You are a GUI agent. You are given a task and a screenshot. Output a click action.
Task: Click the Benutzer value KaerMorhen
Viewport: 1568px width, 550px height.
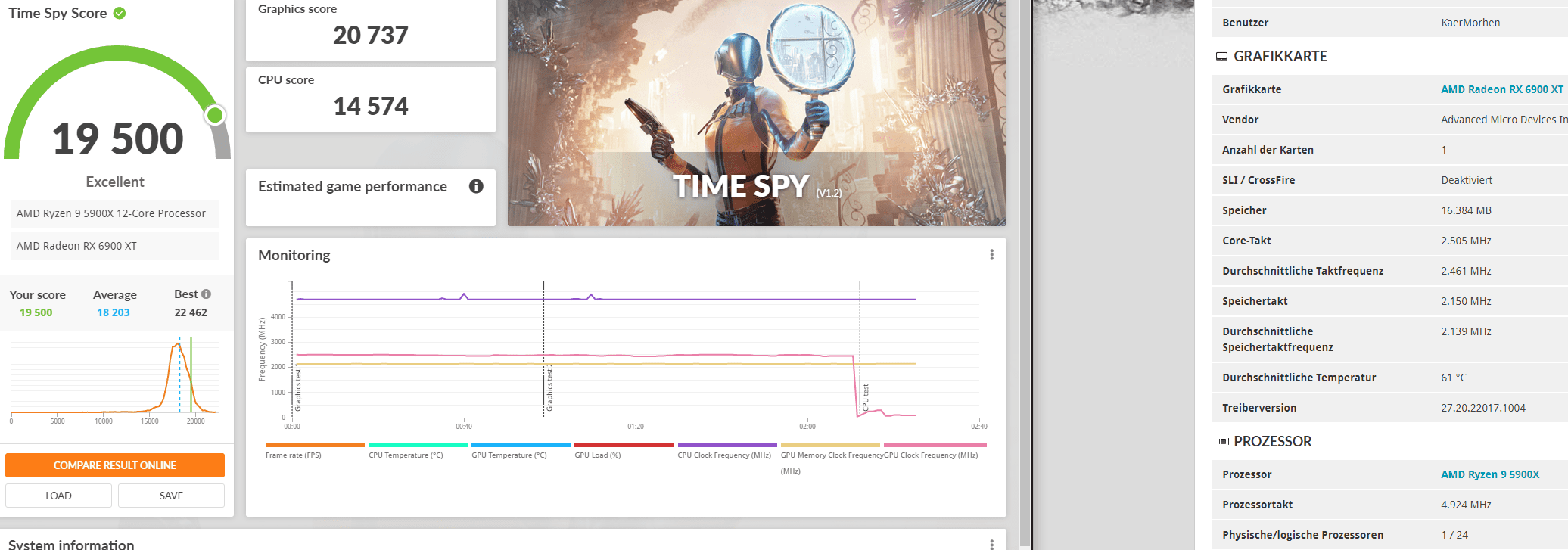[x=1470, y=23]
